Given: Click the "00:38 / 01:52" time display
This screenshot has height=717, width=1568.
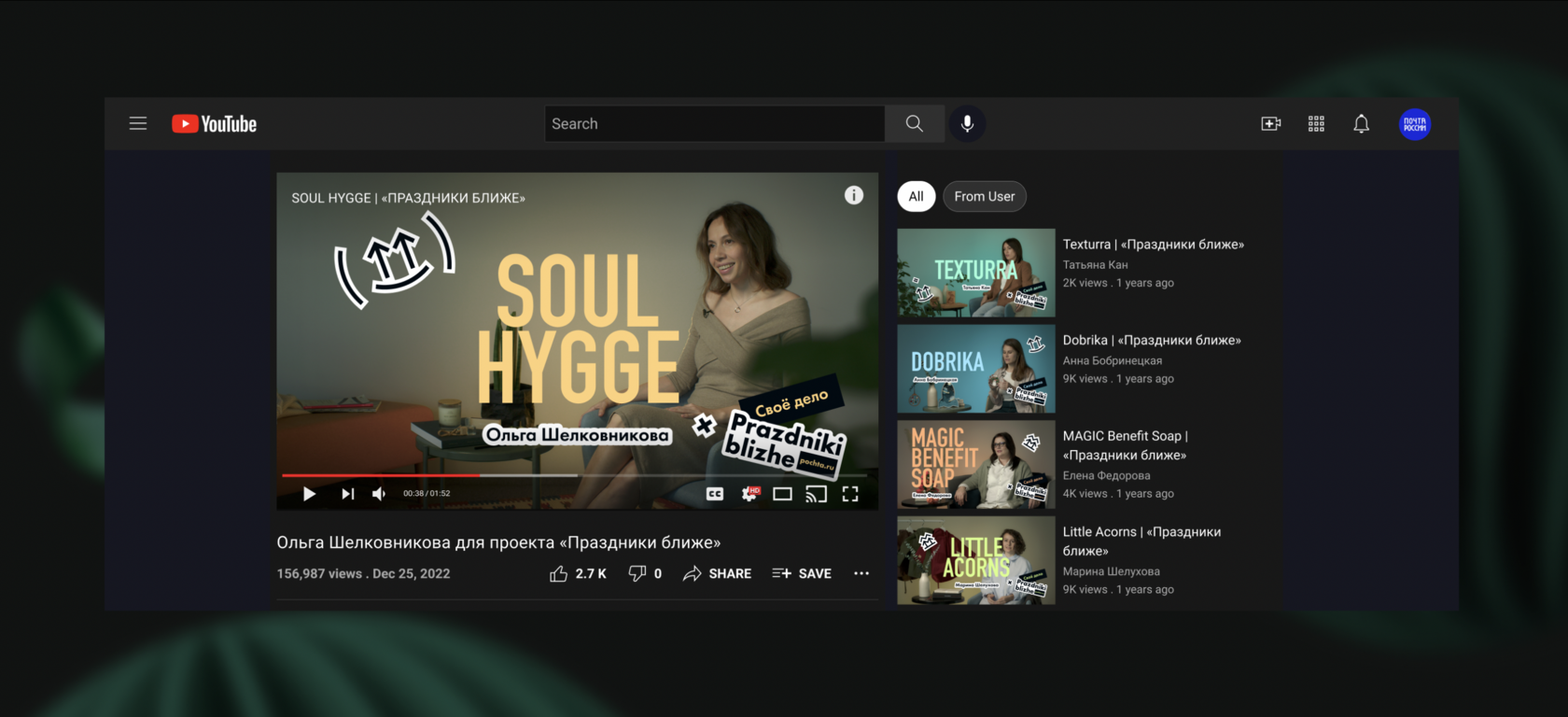Looking at the screenshot, I should [427, 494].
